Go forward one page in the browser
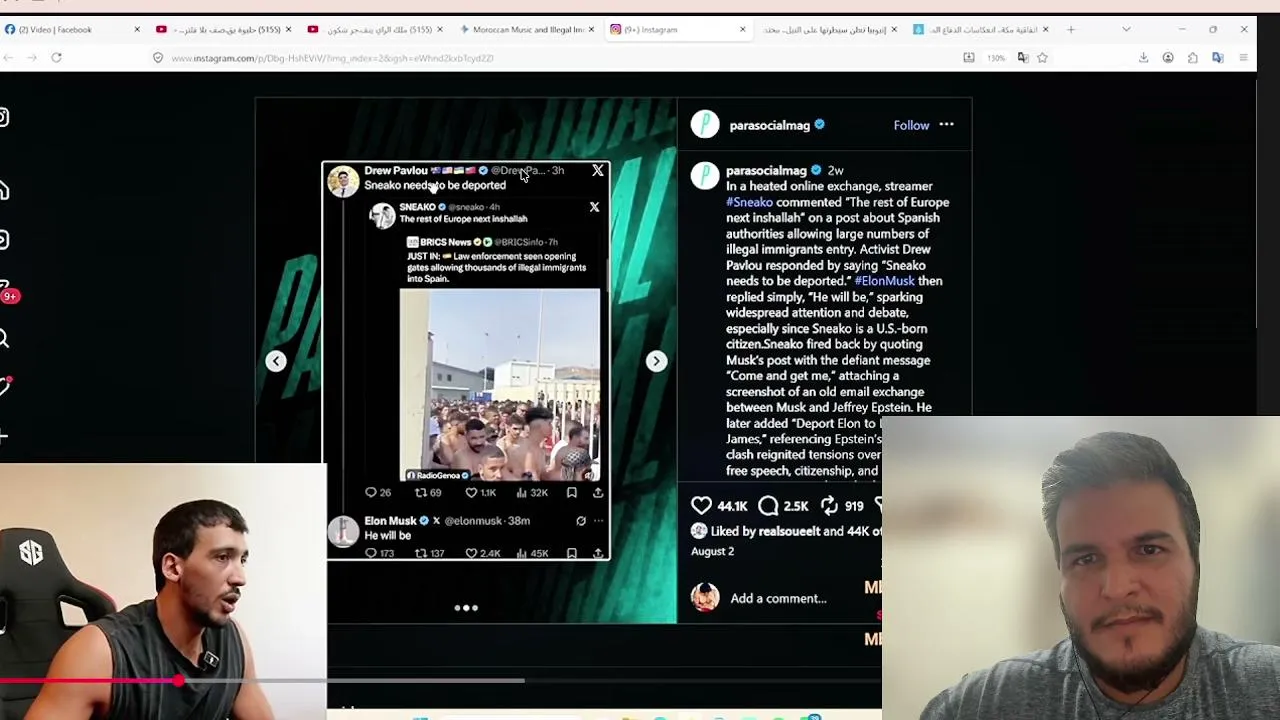Image resolution: width=1280 pixels, height=720 pixels. click(32, 58)
